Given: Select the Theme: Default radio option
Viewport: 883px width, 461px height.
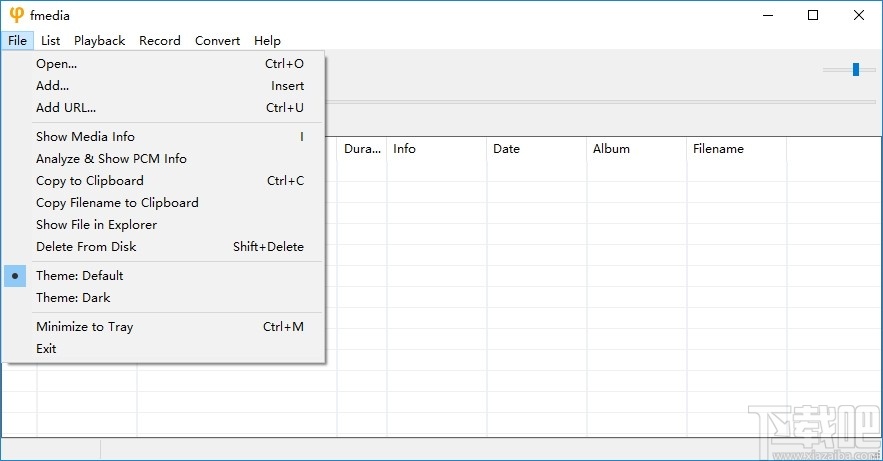Looking at the screenshot, I should coord(79,275).
